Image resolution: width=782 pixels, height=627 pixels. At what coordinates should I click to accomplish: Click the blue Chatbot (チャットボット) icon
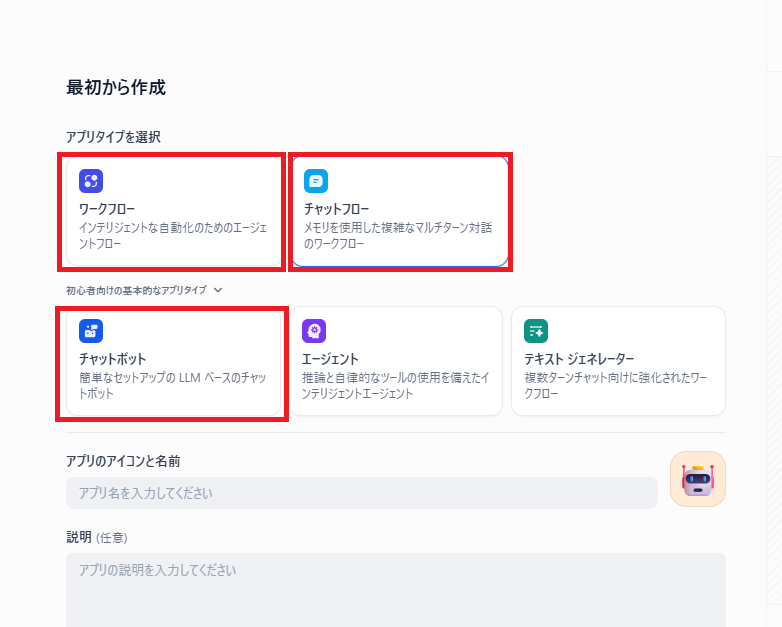click(91, 331)
